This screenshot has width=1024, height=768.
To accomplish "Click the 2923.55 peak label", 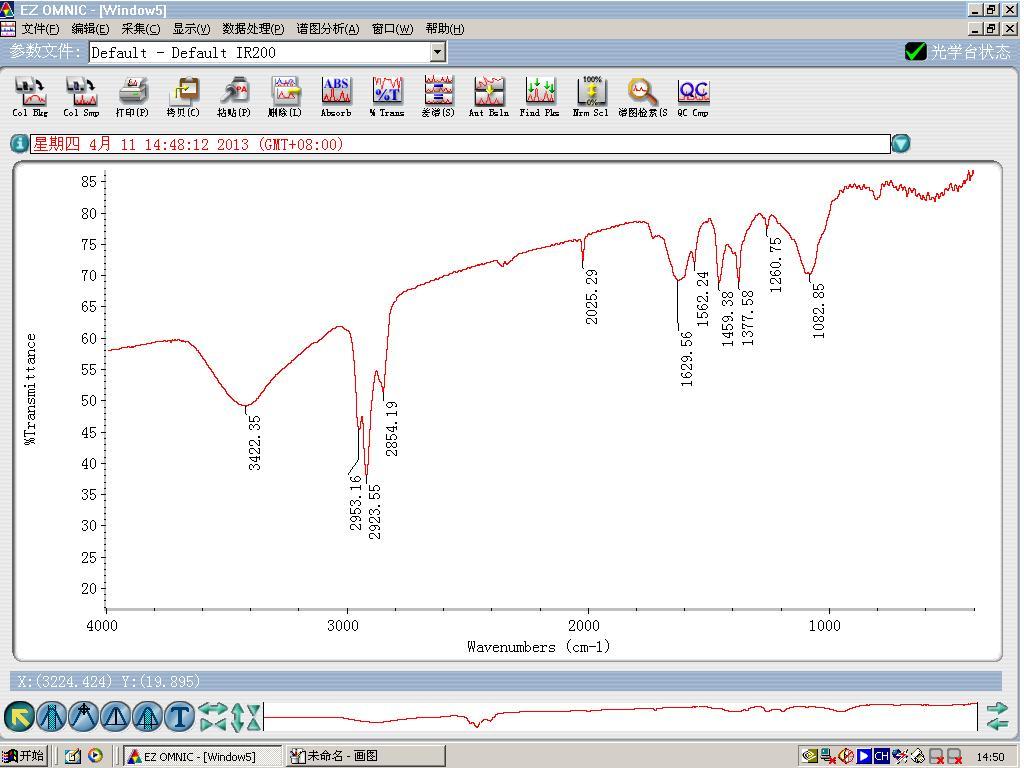I will pos(375,512).
